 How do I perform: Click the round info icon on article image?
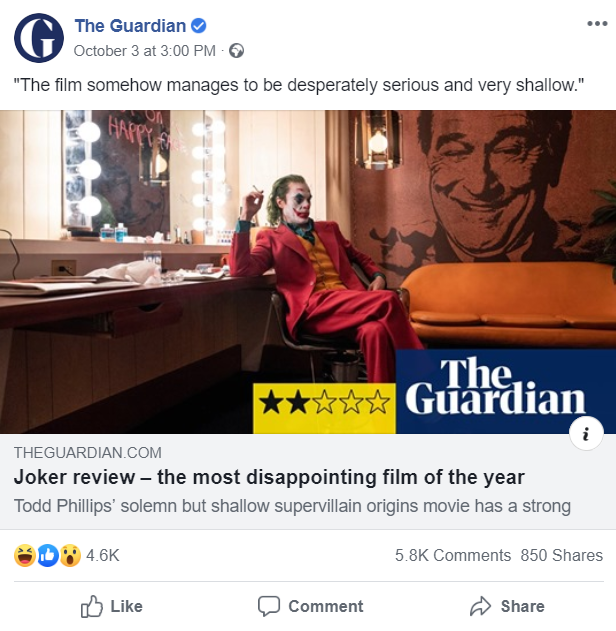point(586,434)
